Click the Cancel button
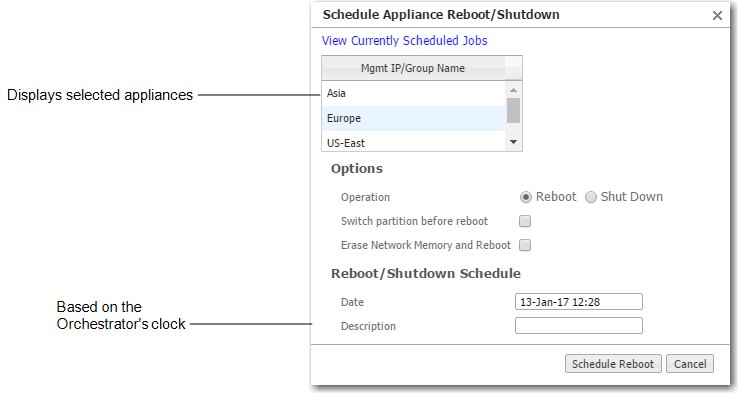 click(690, 364)
